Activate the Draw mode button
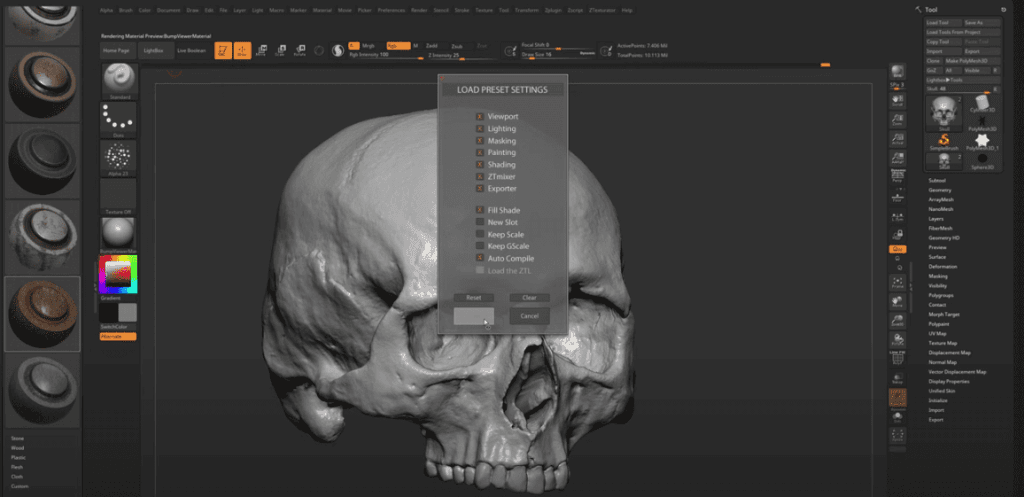 (x=243, y=50)
